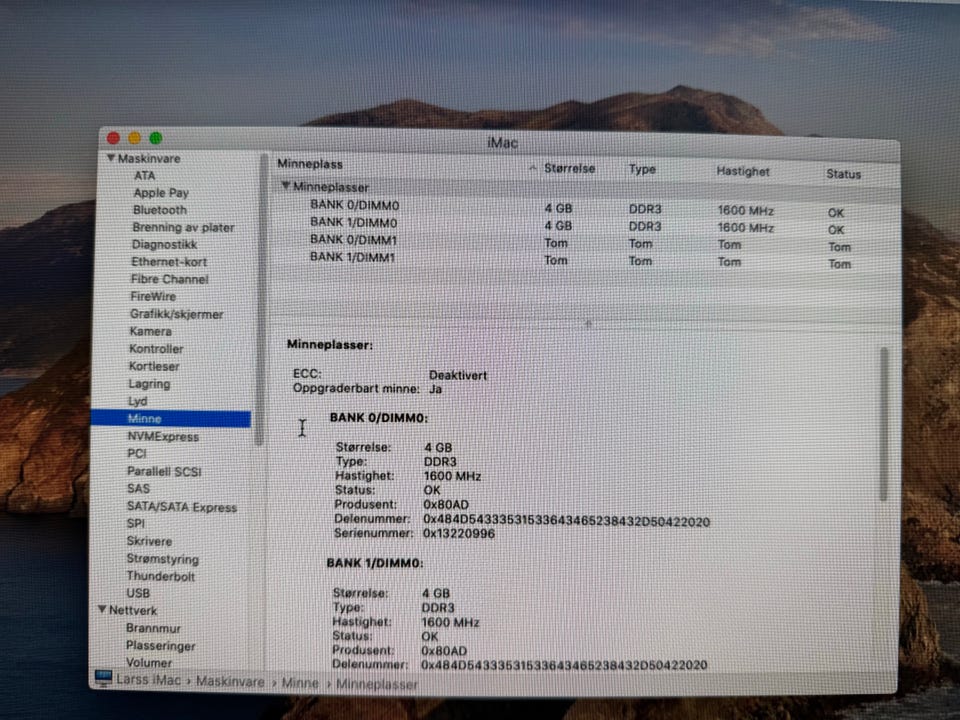Select Thunderbolt in the sidebar
Image resolution: width=960 pixels, height=720 pixels.
(x=160, y=576)
